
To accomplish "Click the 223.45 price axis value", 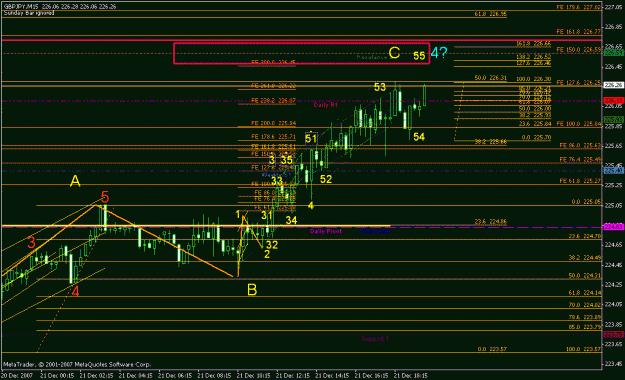I will click(x=614, y=364).
